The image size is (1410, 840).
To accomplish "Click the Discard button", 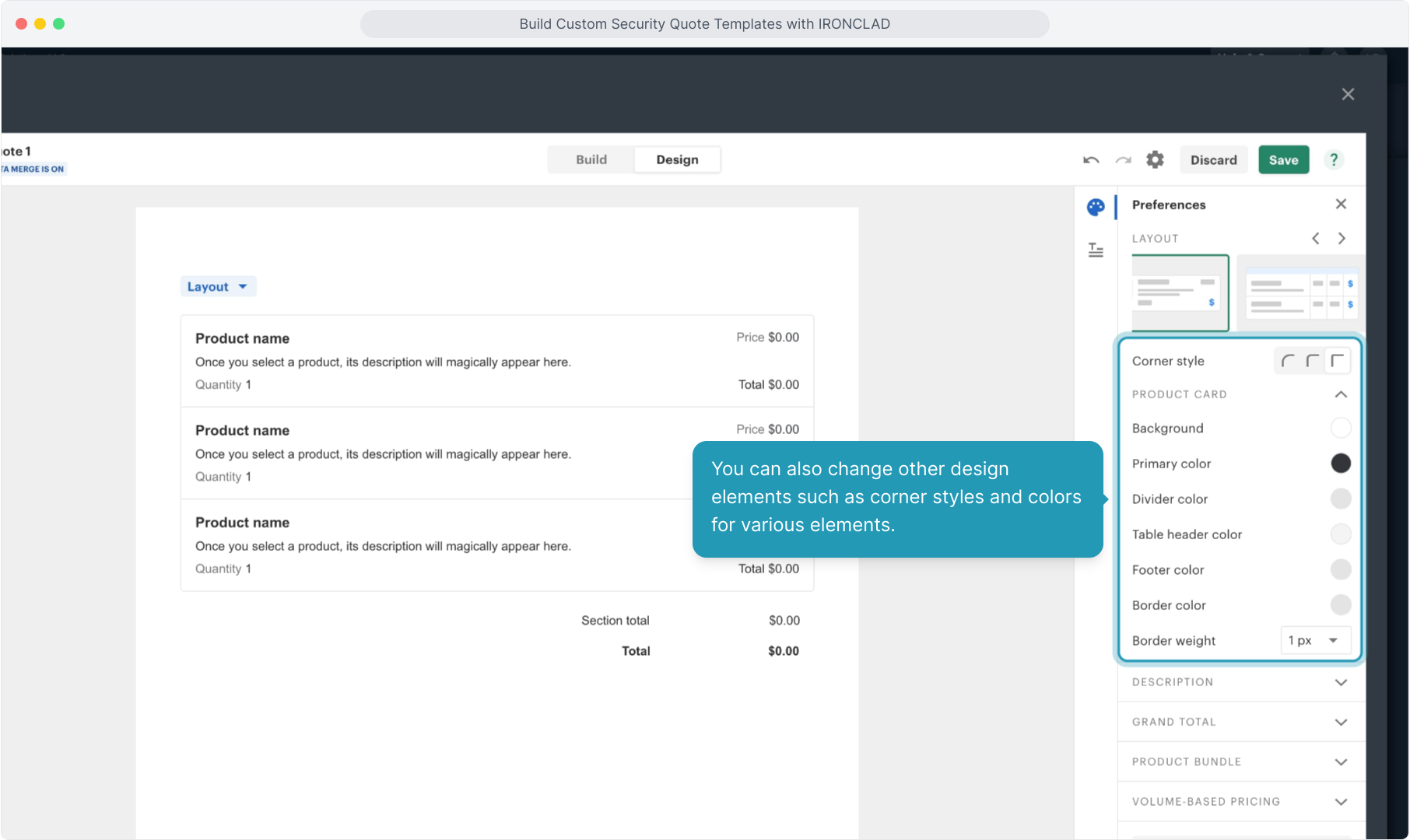I will (x=1213, y=160).
